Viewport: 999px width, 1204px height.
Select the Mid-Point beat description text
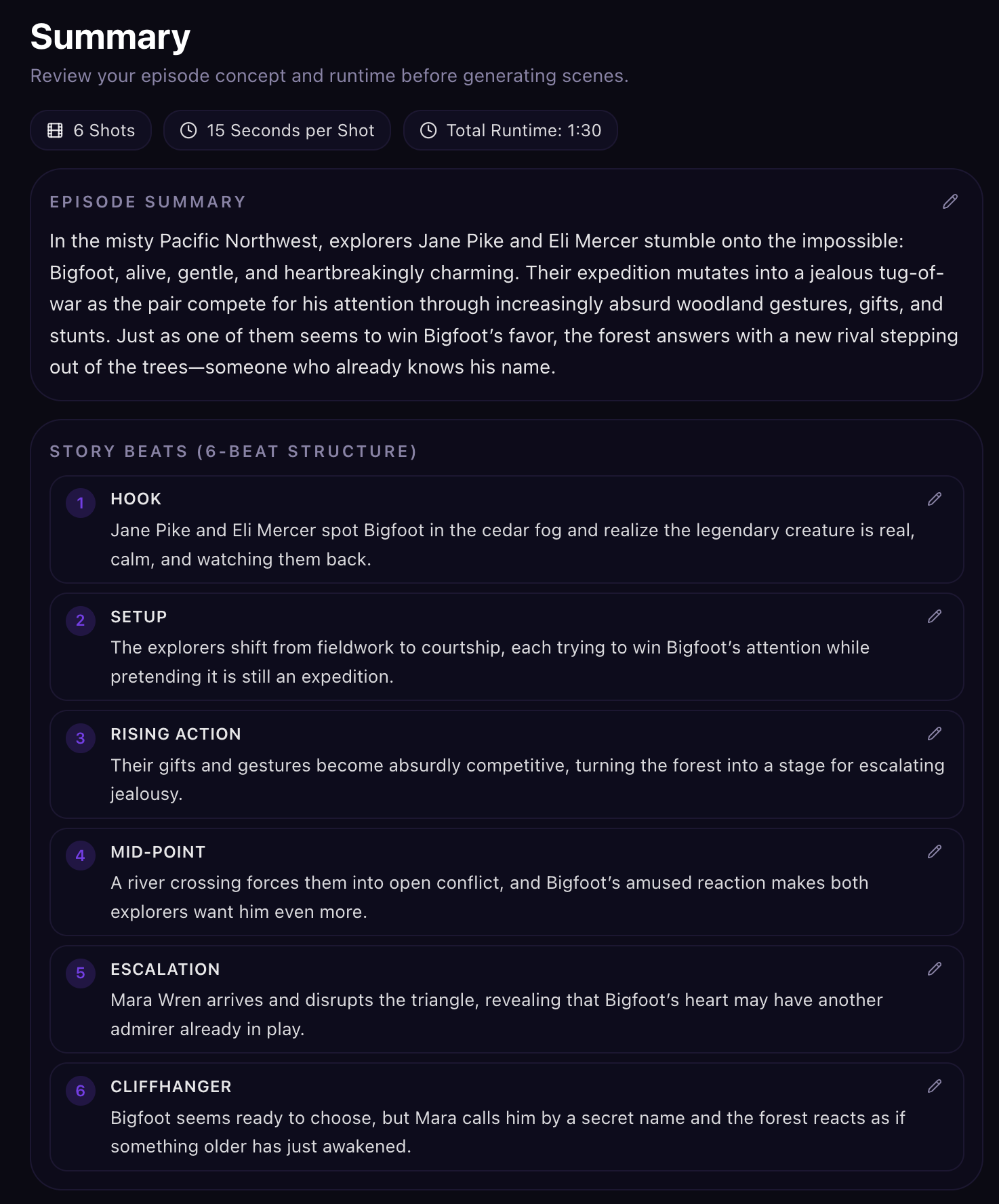coord(489,897)
